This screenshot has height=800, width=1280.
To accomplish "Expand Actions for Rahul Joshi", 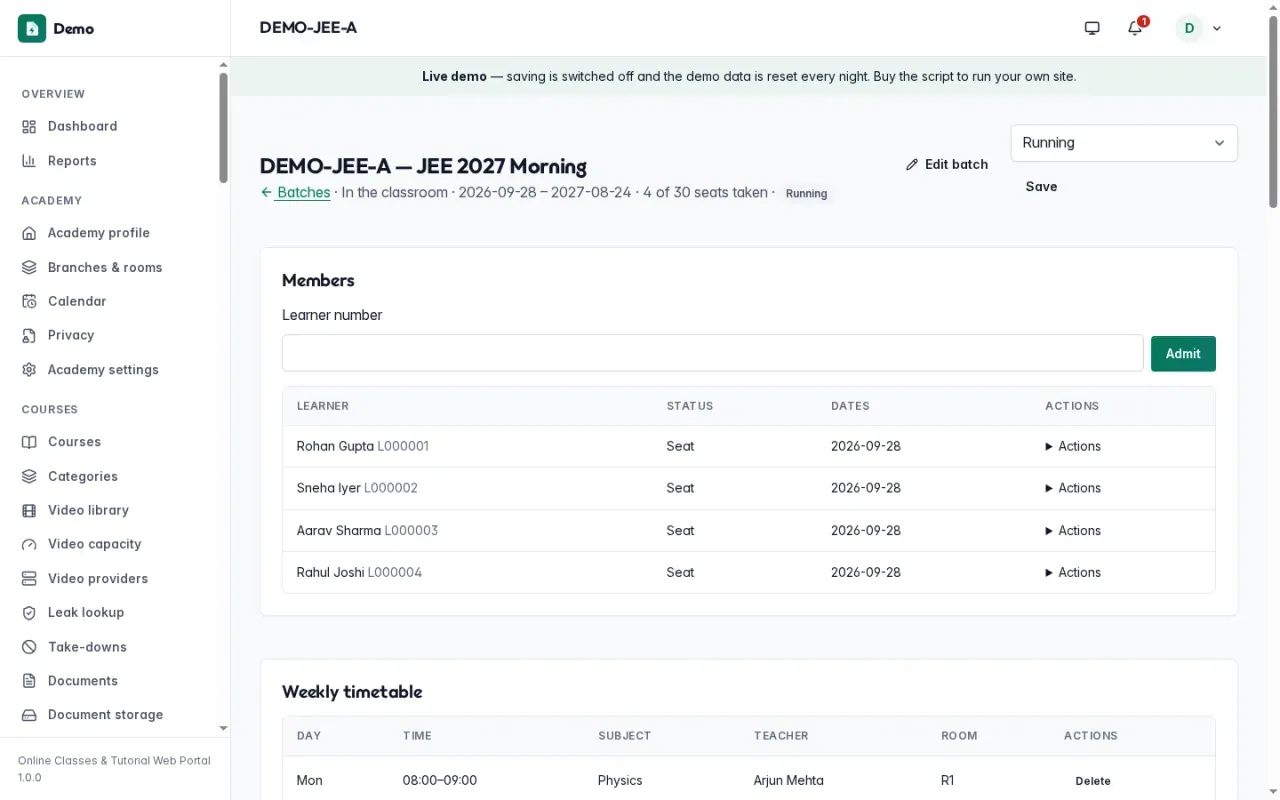I will pos(1073,573).
